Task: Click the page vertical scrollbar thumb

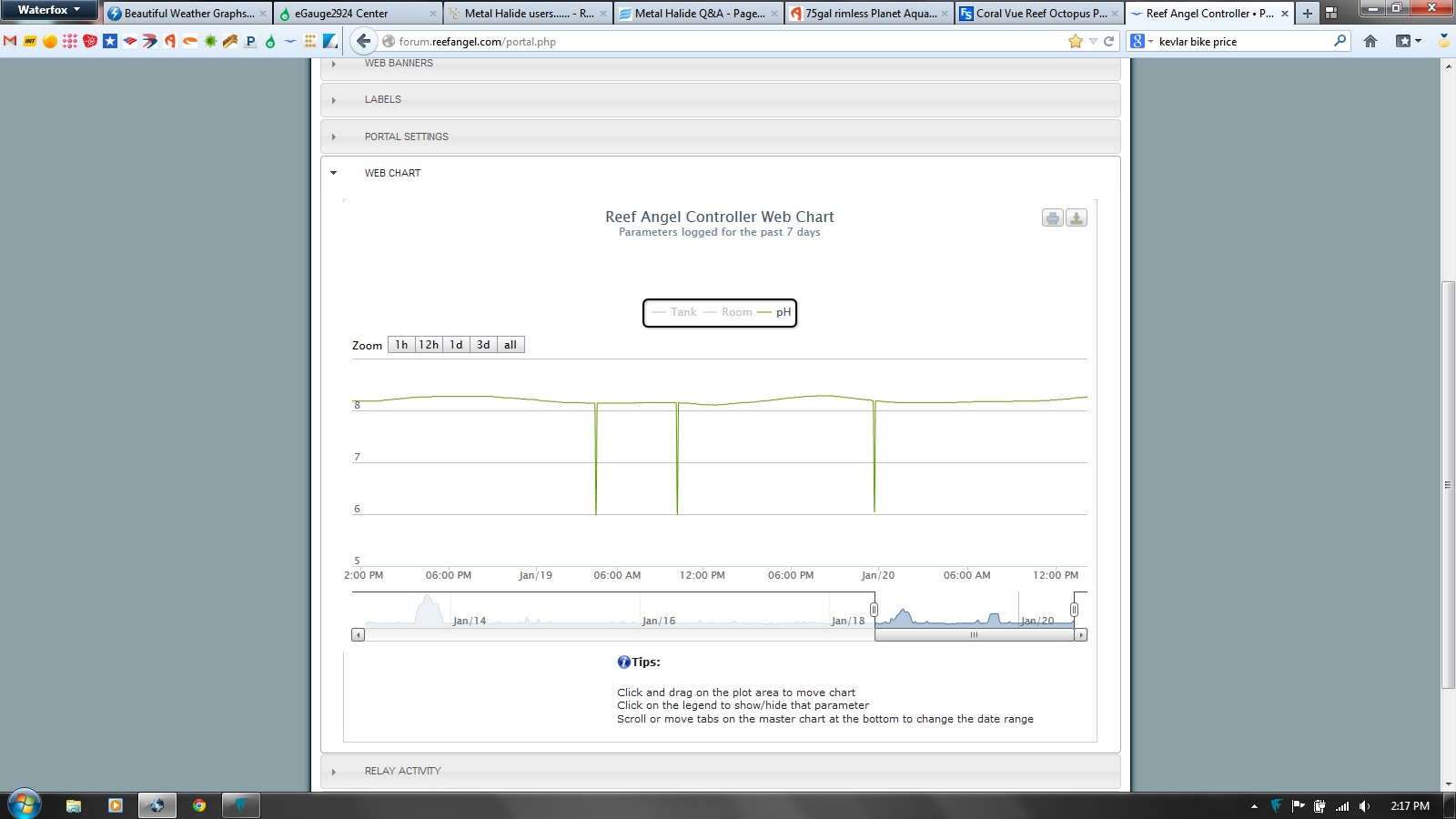Action: click(1448, 485)
